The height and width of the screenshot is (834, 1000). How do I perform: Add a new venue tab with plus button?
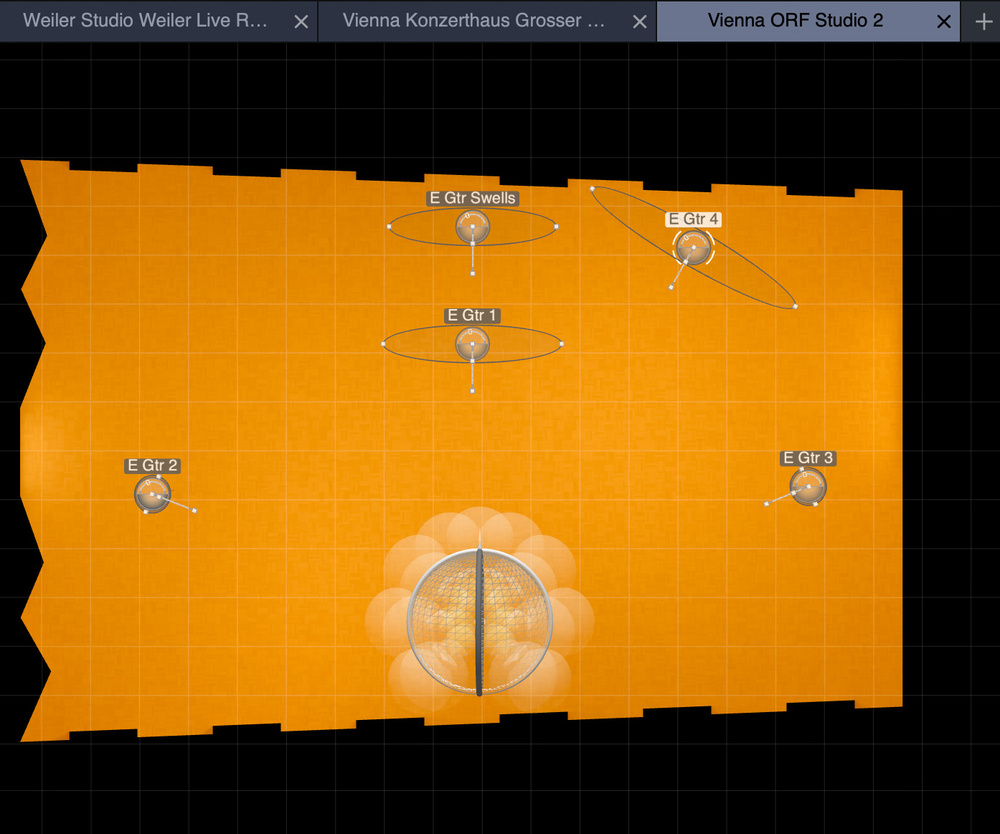pyautogui.click(x=982, y=21)
